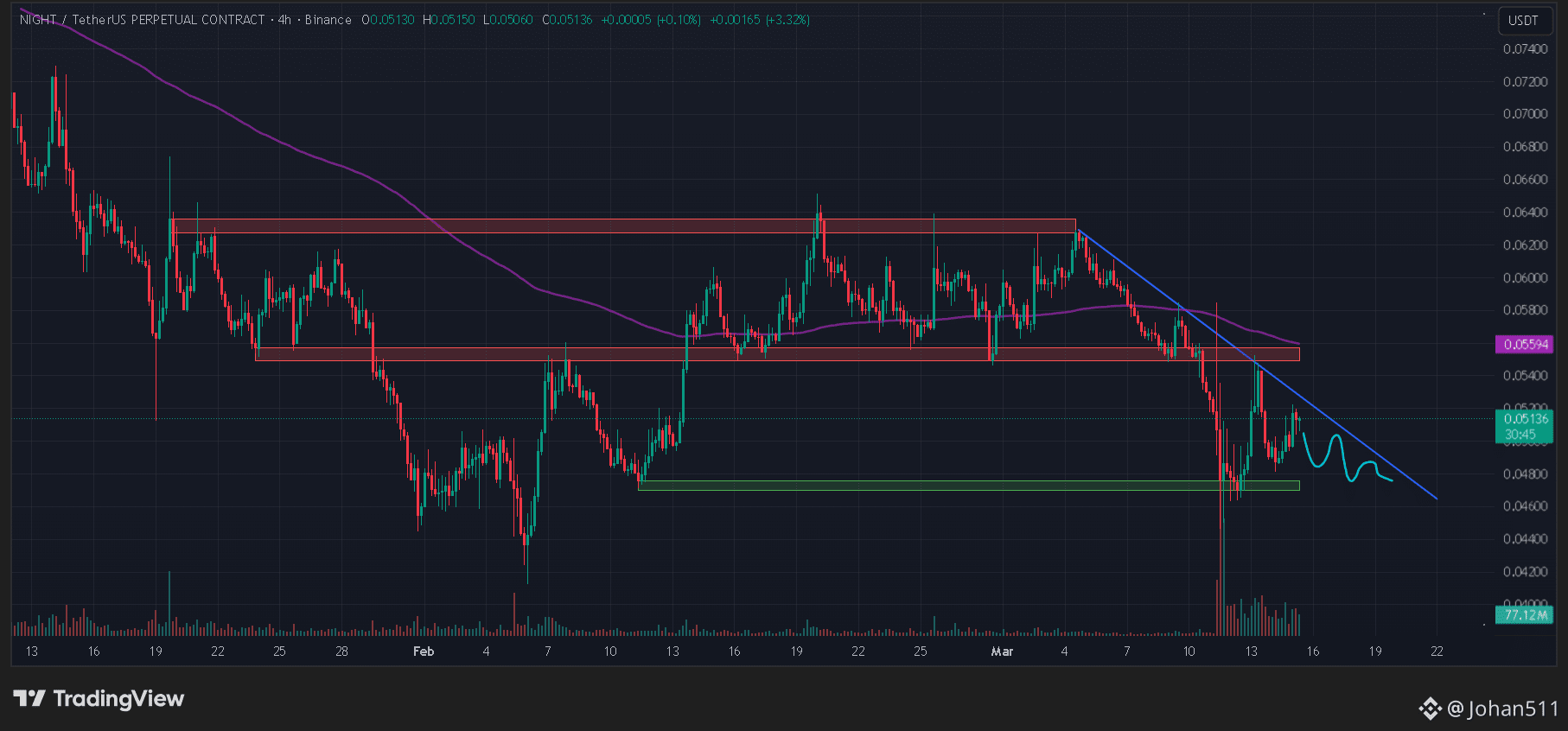1568x731 pixels.
Task: Select the red zone rectangle near 0.05500
Action: tap(778, 354)
